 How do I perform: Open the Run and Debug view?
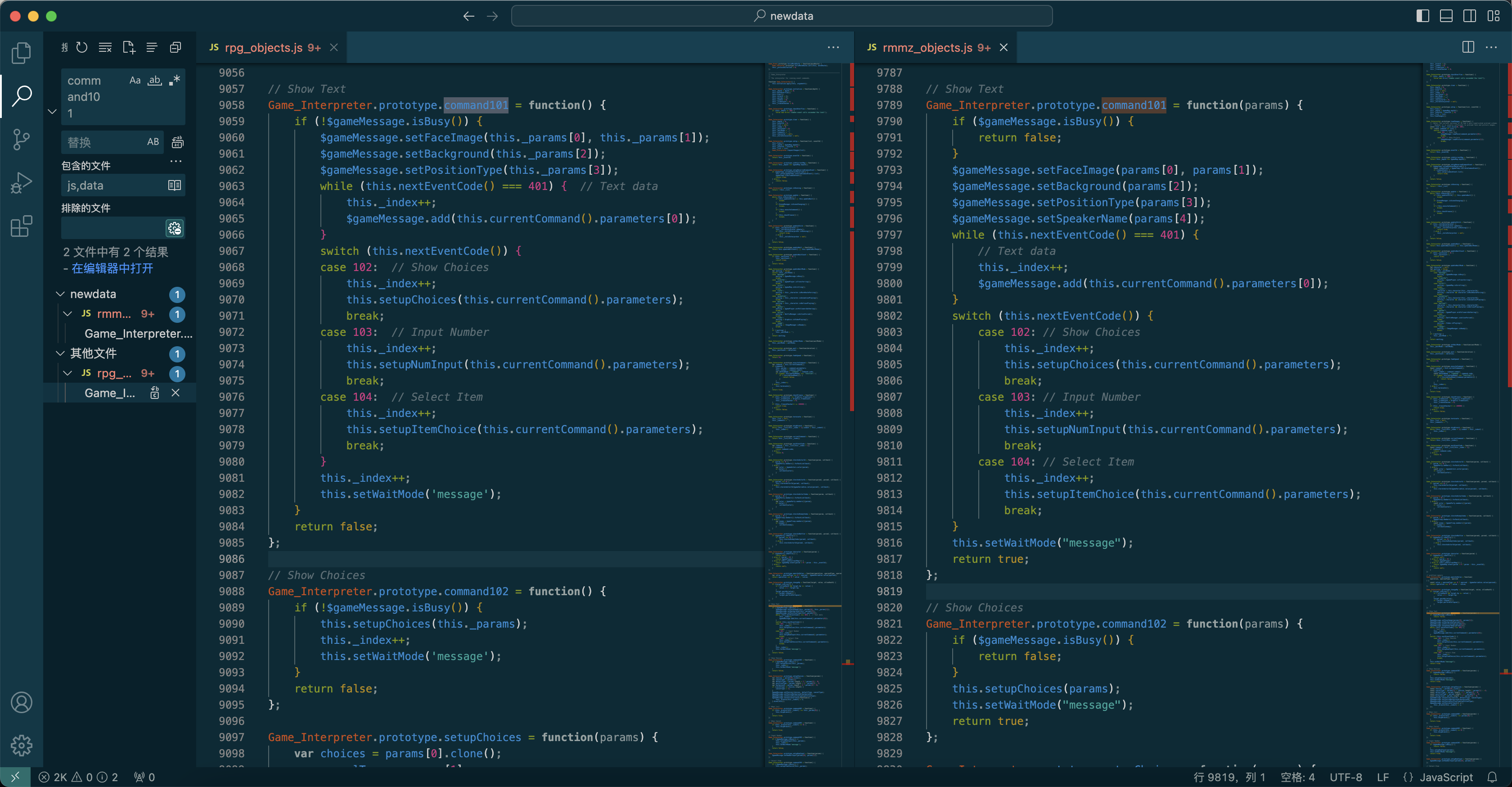pos(21,183)
